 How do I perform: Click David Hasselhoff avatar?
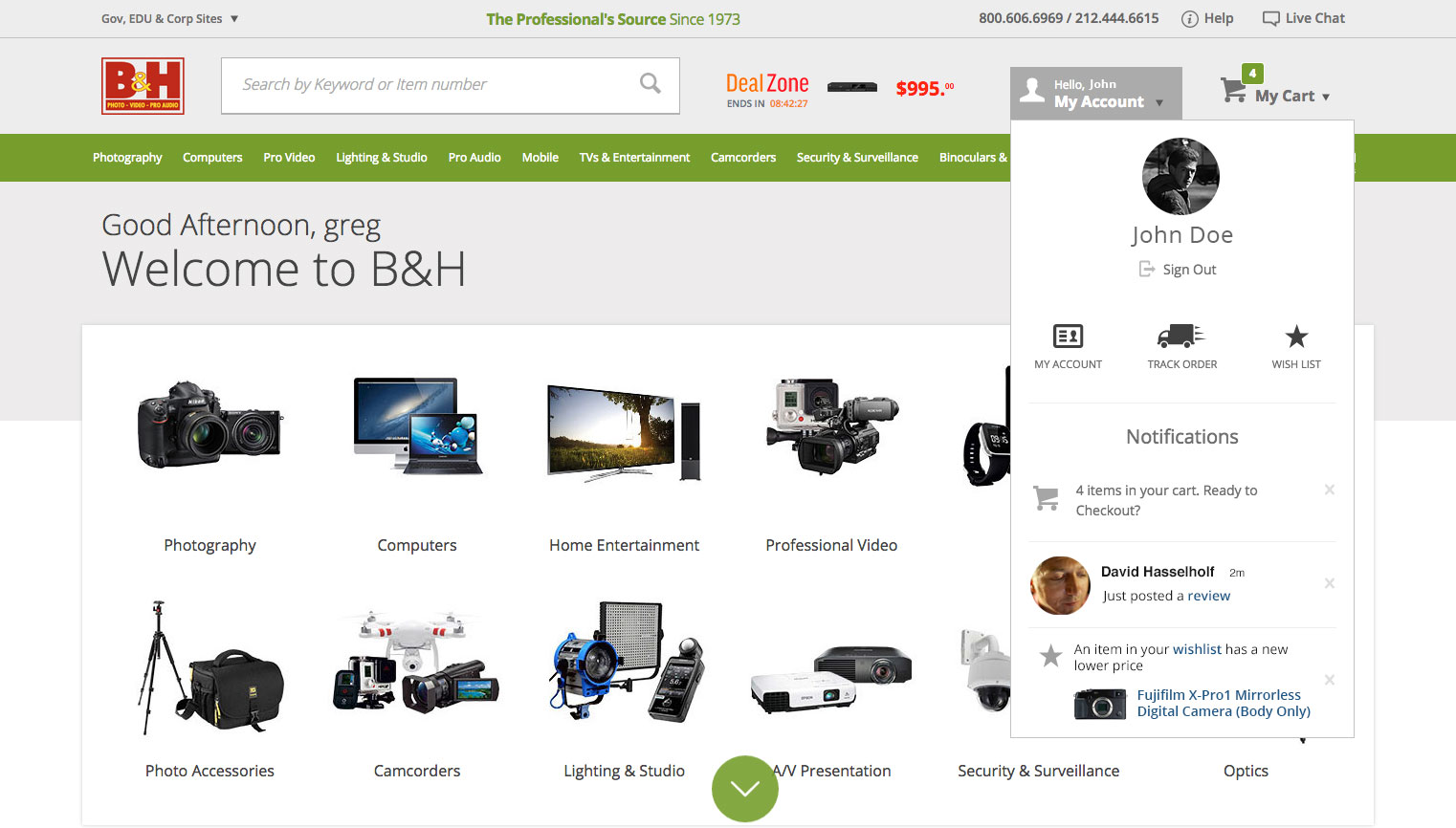[x=1060, y=585]
